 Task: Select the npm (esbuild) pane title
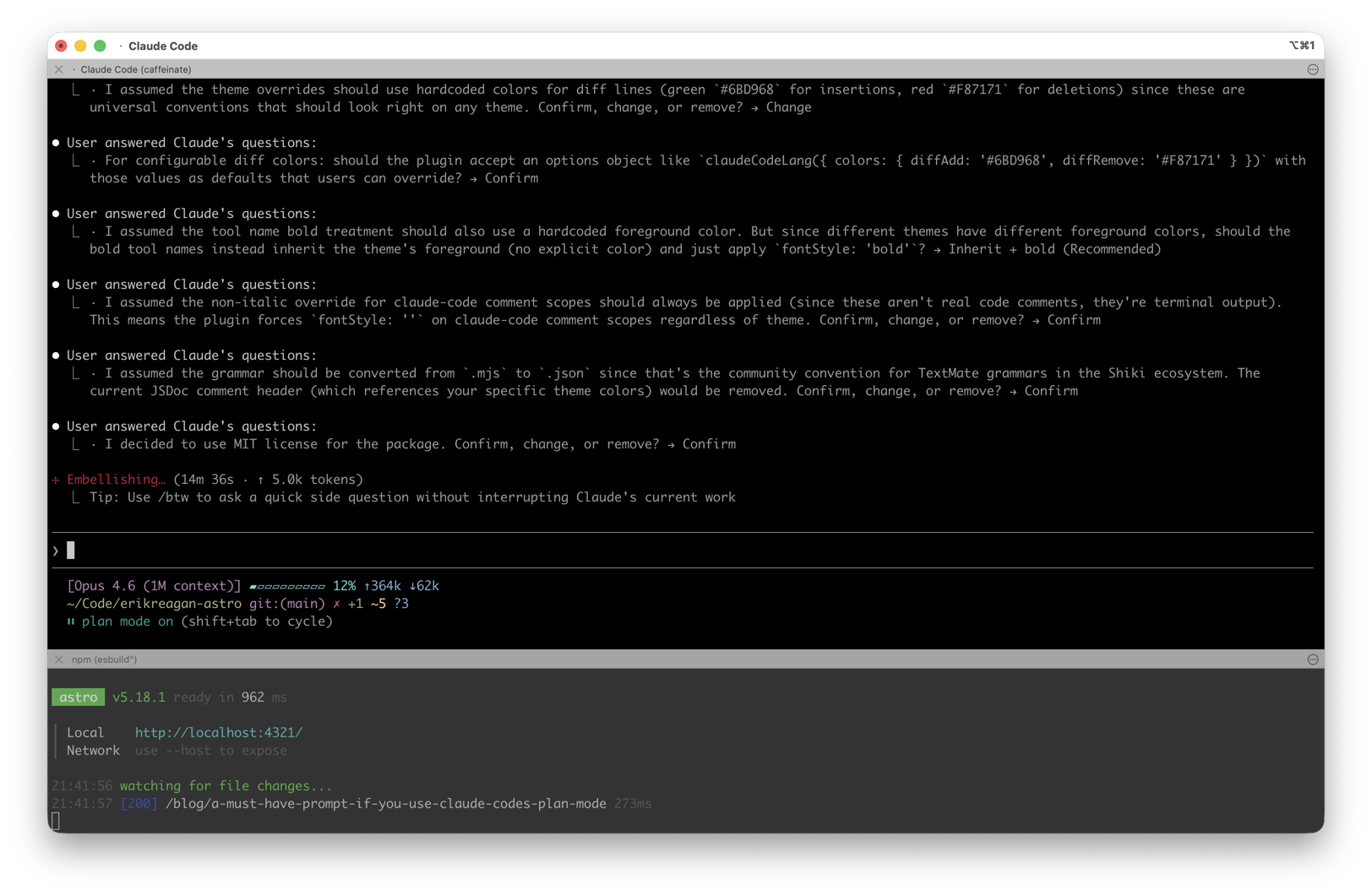[x=104, y=660]
